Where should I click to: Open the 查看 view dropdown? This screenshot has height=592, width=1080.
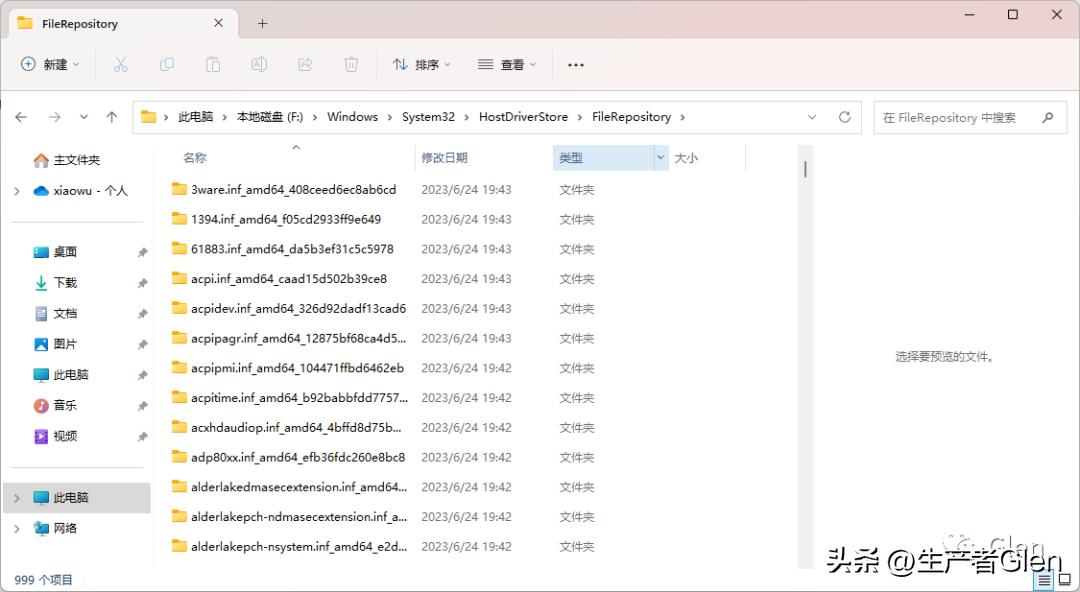click(506, 63)
